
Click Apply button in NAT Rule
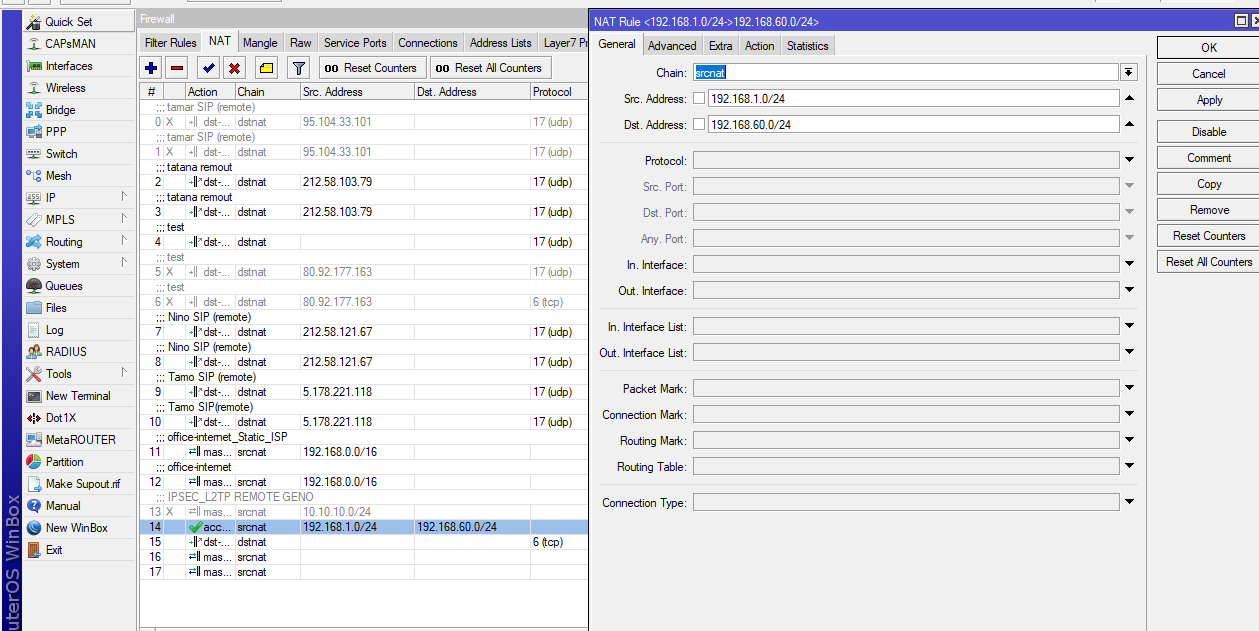1209,100
